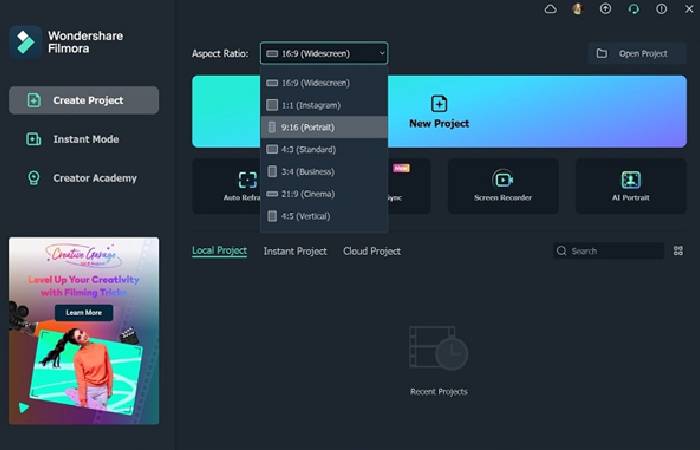700x450 pixels.
Task: Click the Creator Academy lightbulb icon
Action: point(33,178)
